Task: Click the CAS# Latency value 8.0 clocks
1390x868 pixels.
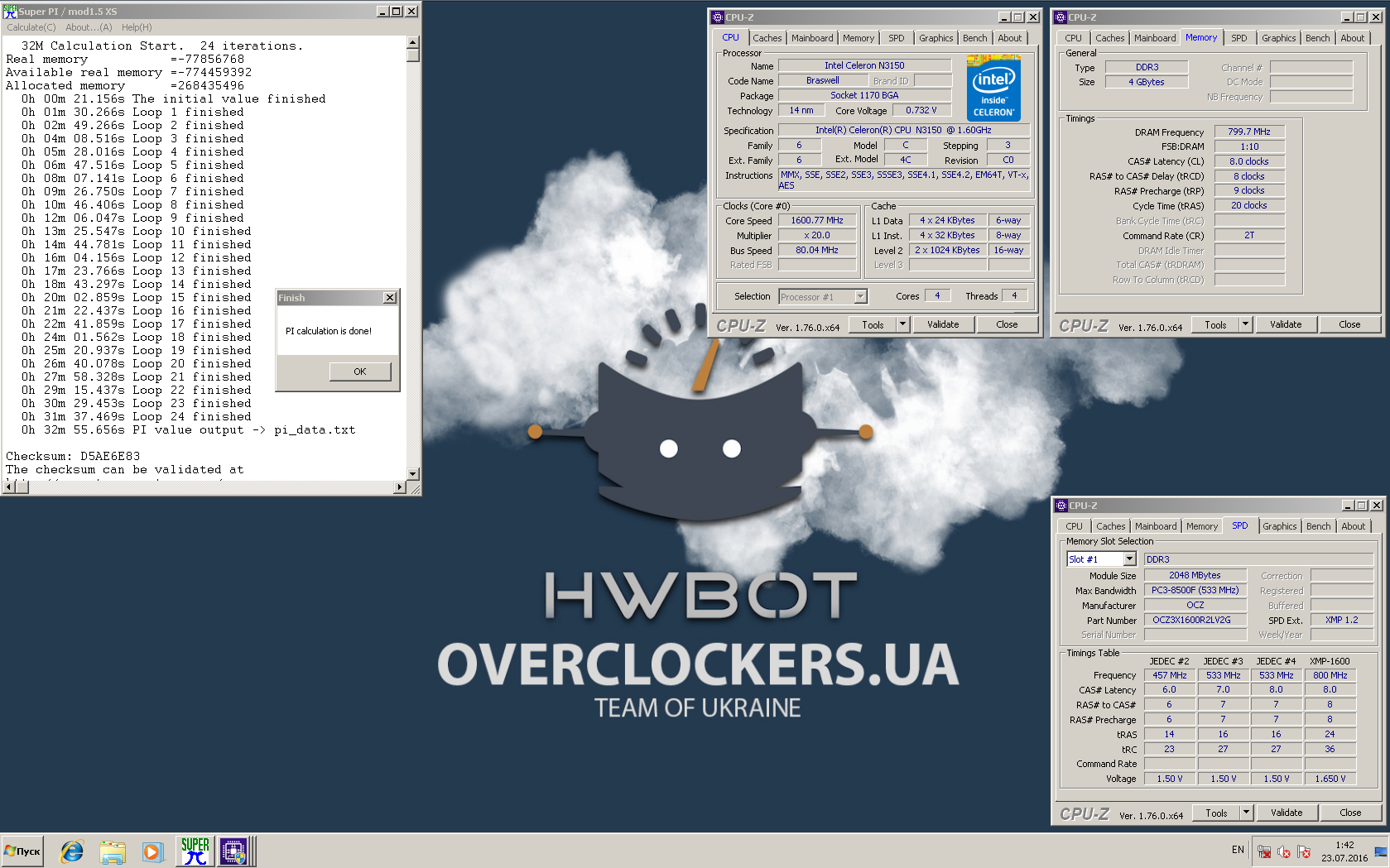Action: point(1249,161)
